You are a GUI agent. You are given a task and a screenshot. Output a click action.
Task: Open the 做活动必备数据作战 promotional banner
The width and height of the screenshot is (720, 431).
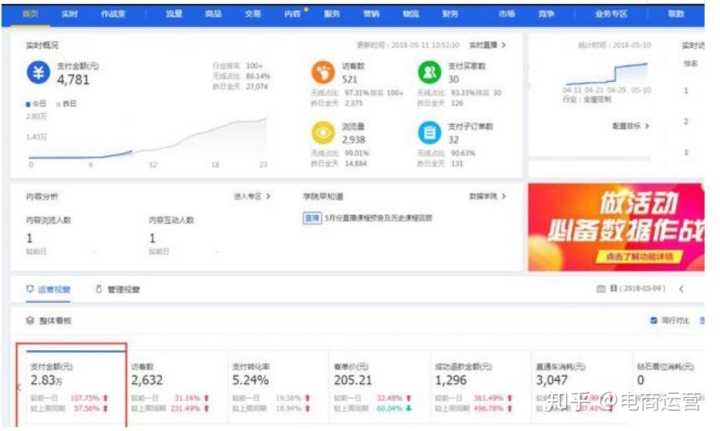pyautogui.click(x=616, y=227)
